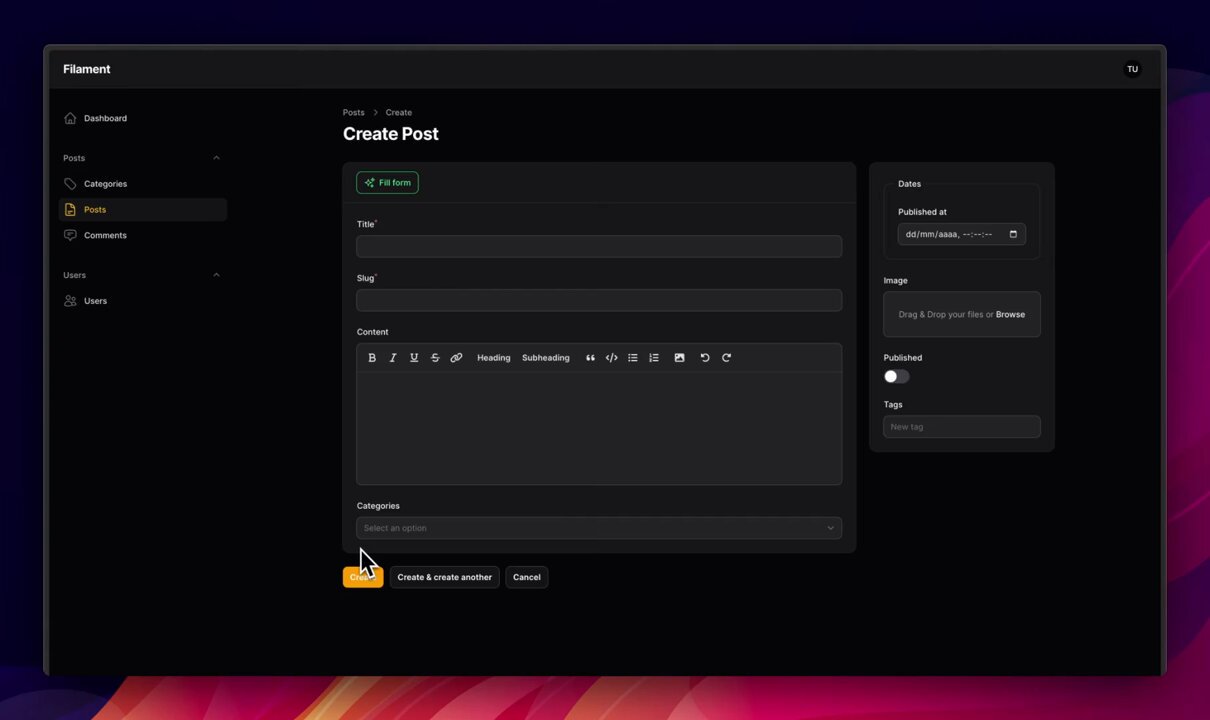Open the Published at calendar picker

pyautogui.click(x=1013, y=235)
